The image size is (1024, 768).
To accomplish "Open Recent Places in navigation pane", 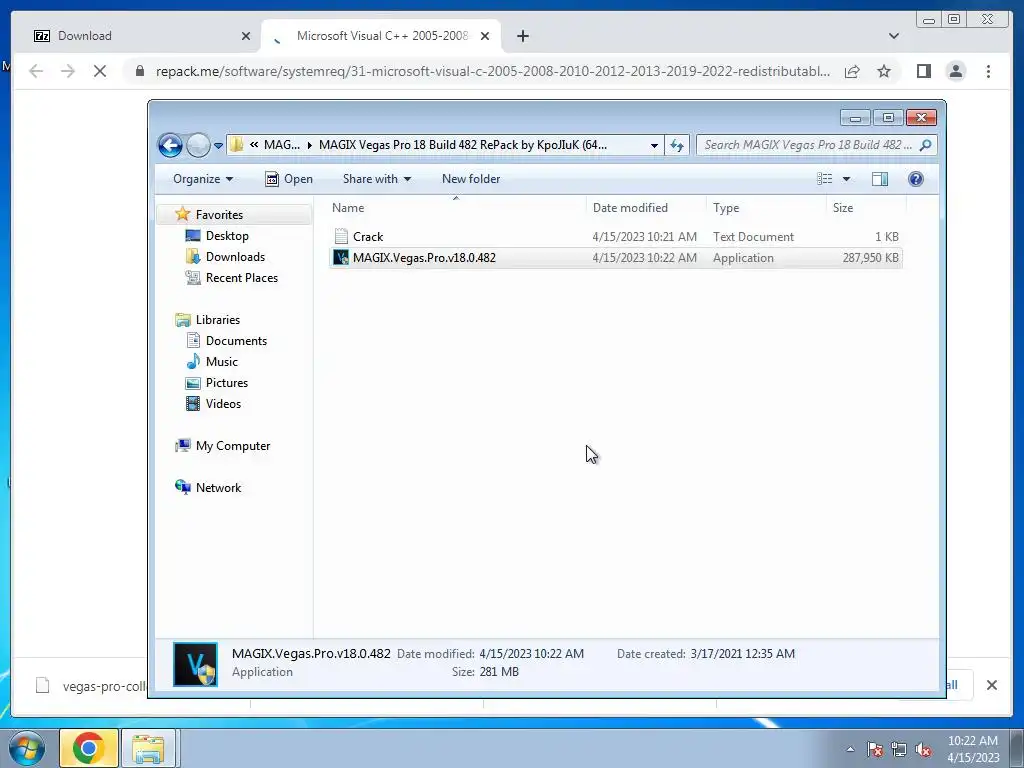I will [242, 278].
